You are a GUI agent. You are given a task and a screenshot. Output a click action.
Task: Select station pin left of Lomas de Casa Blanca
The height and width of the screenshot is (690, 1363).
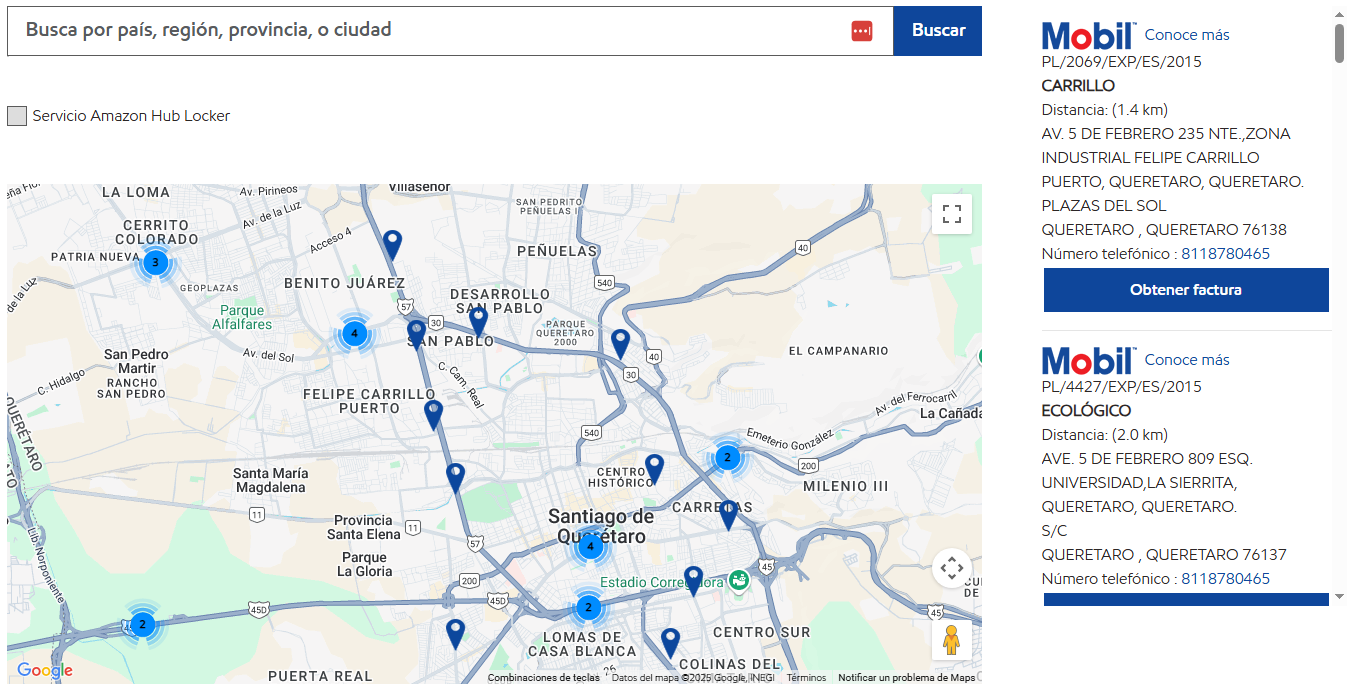[x=455, y=633]
